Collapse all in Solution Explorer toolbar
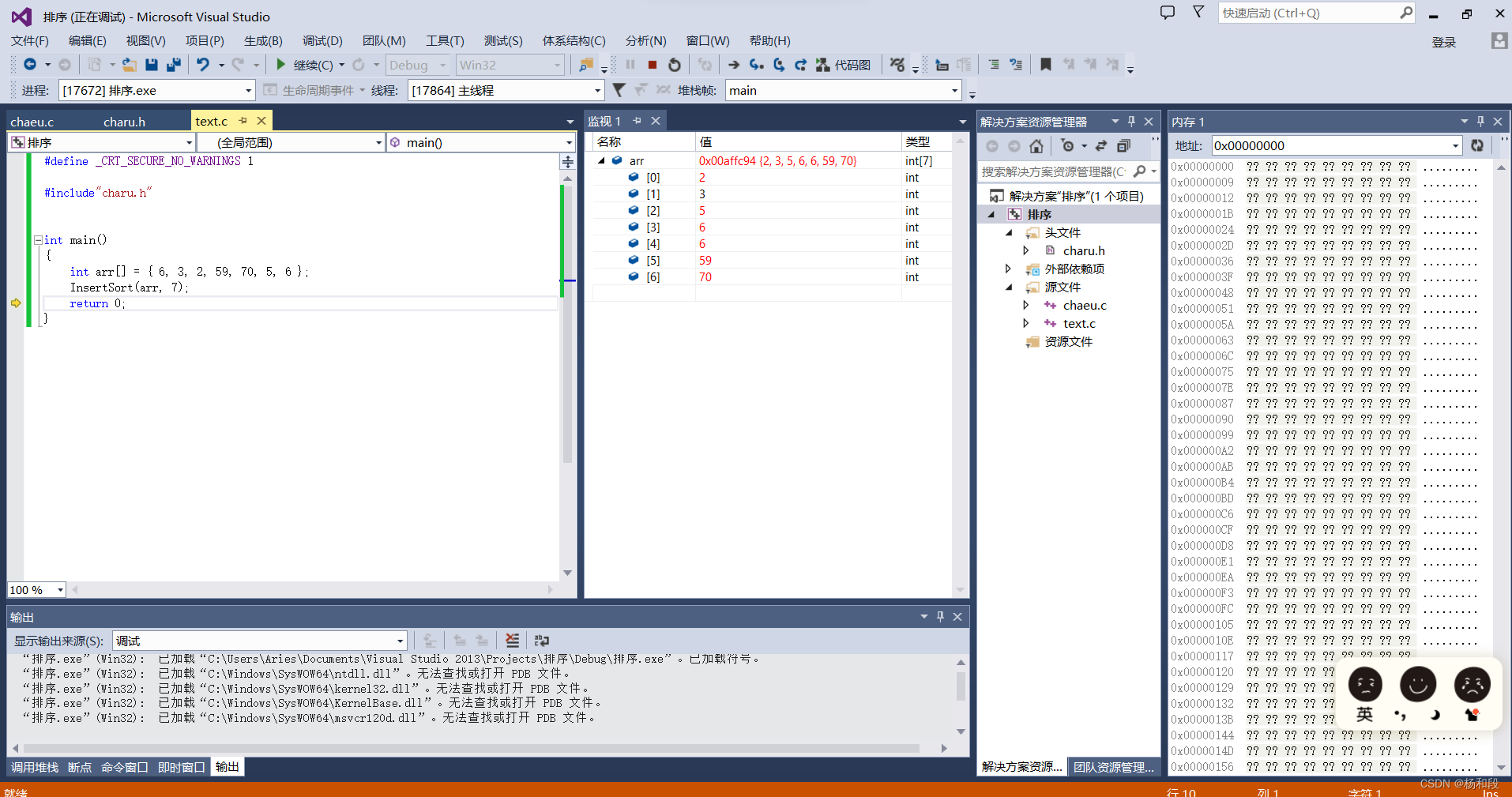This screenshot has height=797, width=1512. pyautogui.click(x=1123, y=146)
